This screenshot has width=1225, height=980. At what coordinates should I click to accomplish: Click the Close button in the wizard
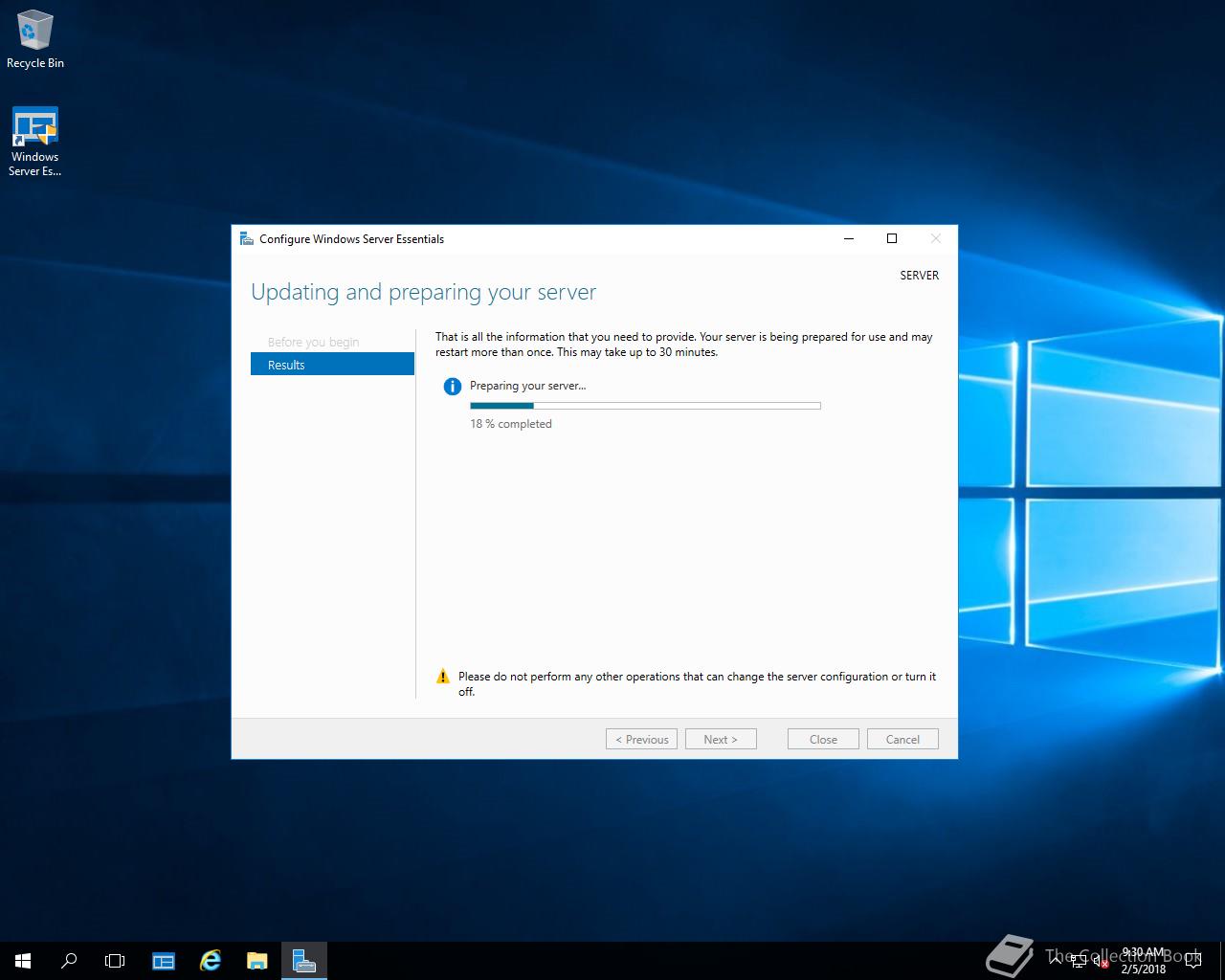(x=823, y=739)
